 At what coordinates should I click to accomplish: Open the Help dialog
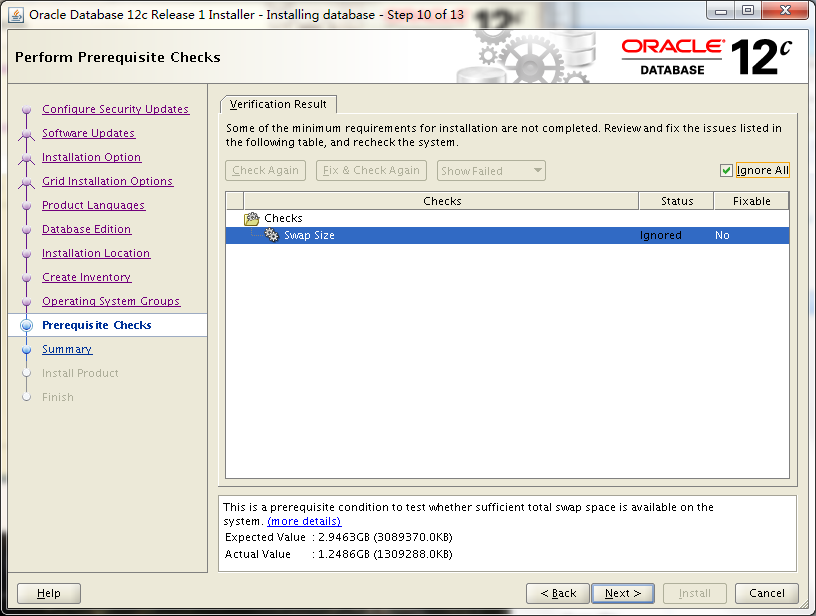[x=48, y=593]
